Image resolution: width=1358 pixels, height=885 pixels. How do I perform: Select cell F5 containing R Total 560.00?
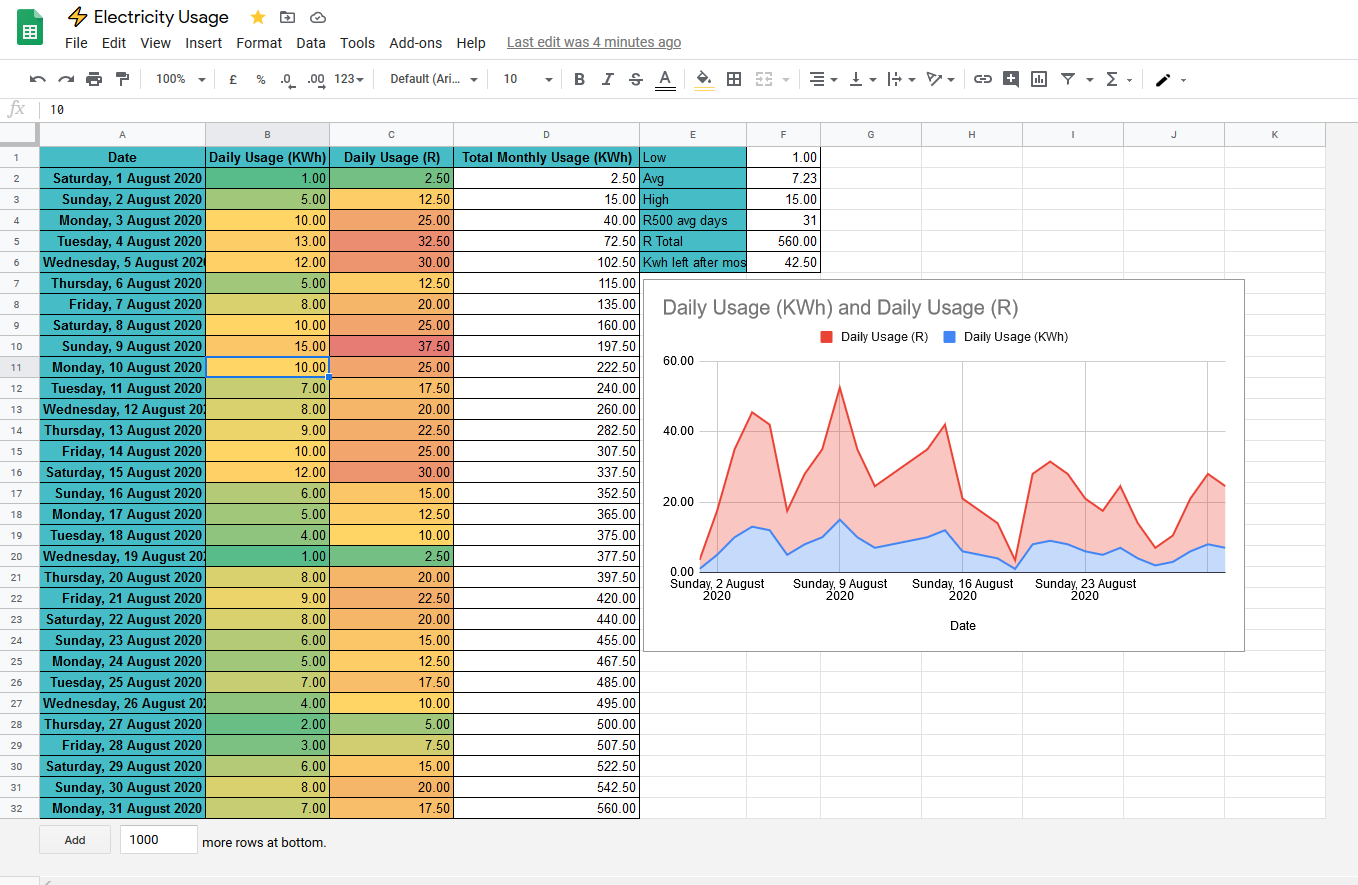click(x=783, y=240)
